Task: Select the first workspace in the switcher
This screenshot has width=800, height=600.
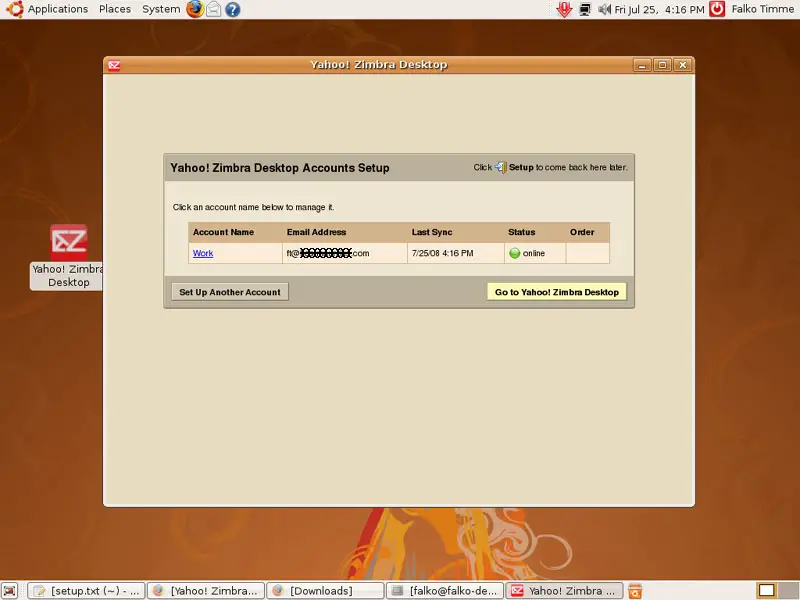Action: point(766,591)
